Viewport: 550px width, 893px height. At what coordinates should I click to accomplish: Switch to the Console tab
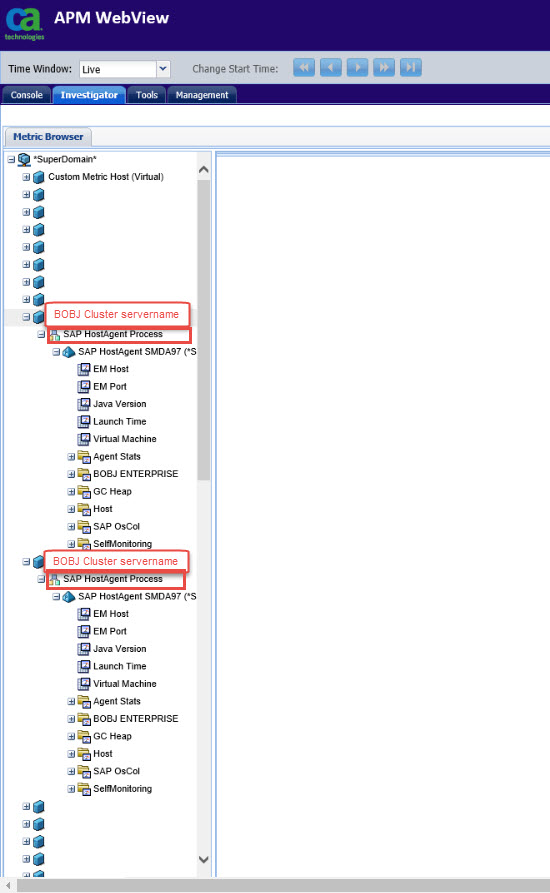pyautogui.click(x=27, y=95)
